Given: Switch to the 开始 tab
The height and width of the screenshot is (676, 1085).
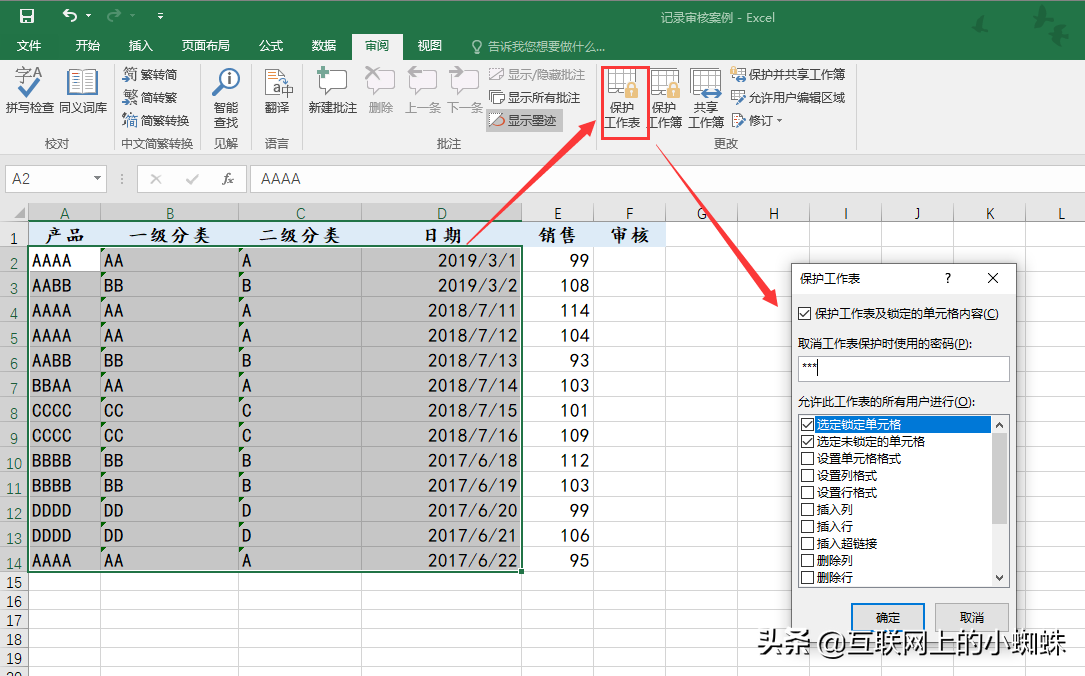Looking at the screenshot, I should [87, 46].
